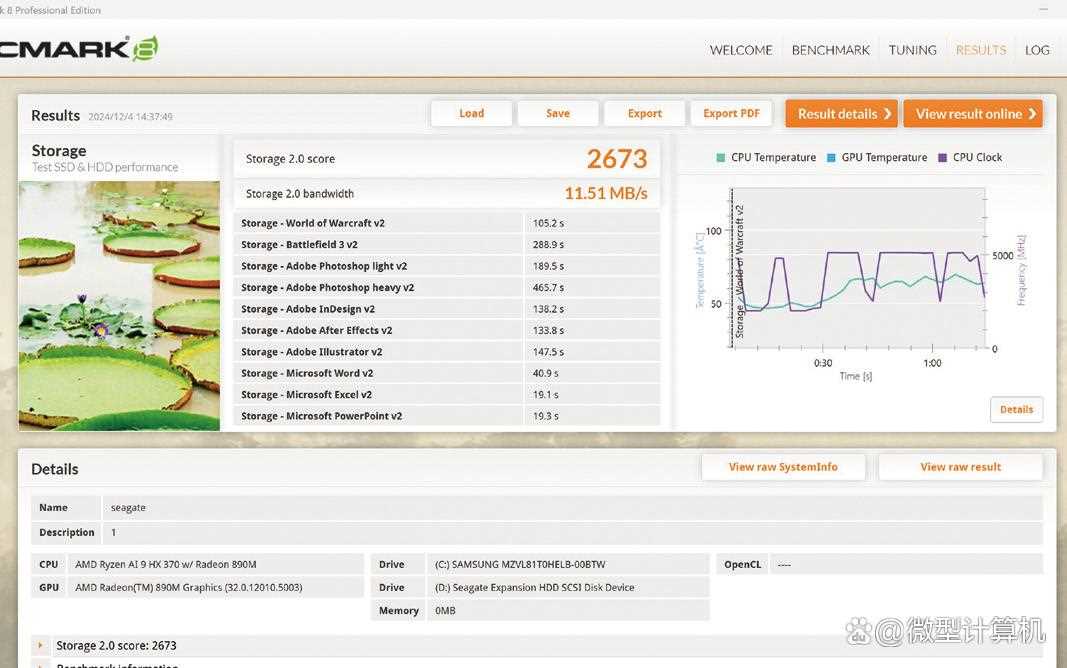
Task: Click the Details button below the chart
Action: [1016, 410]
